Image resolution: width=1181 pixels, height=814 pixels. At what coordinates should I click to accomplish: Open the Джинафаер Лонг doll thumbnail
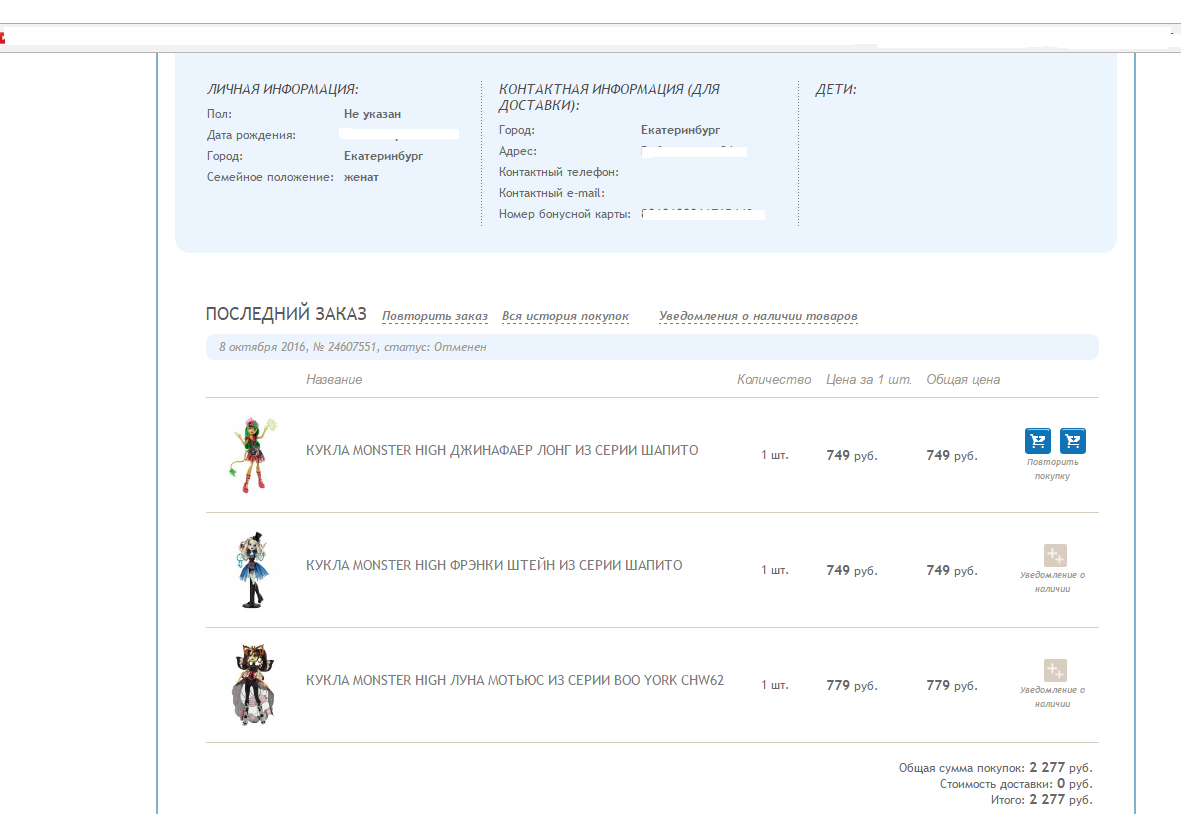click(x=255, y=455)
